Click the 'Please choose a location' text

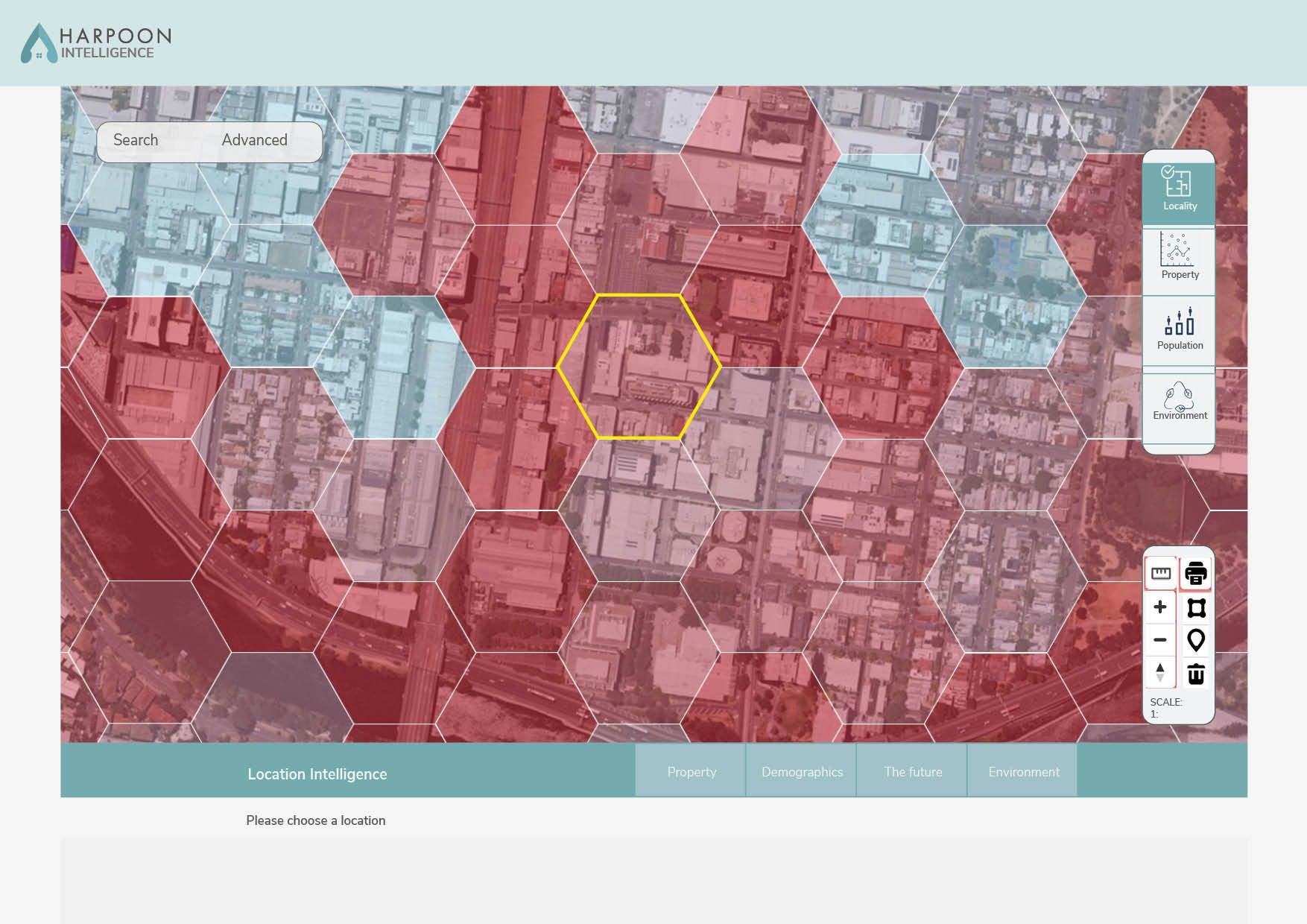(316, 820)
